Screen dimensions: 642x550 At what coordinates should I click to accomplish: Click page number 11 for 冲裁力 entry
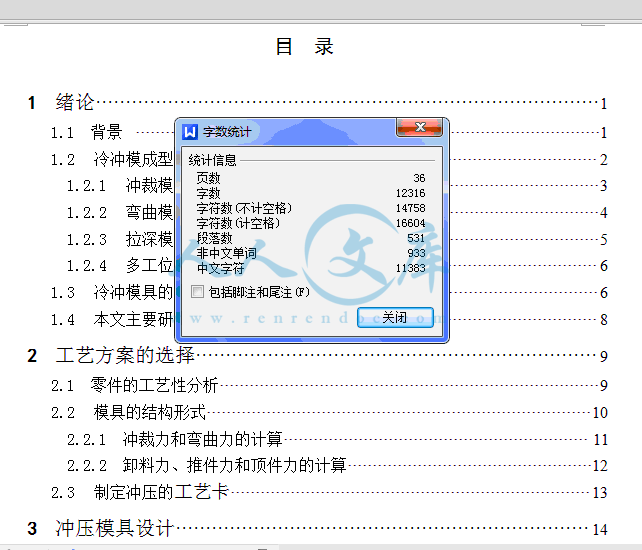tap(601, 440)
